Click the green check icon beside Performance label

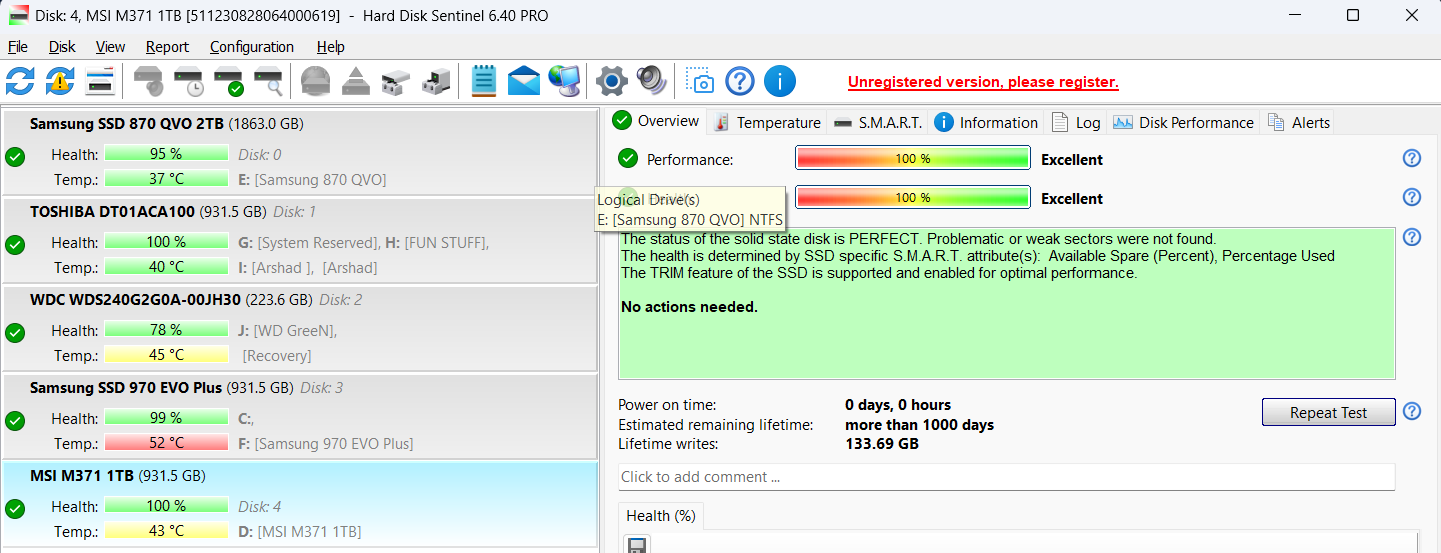pos(627,158)
